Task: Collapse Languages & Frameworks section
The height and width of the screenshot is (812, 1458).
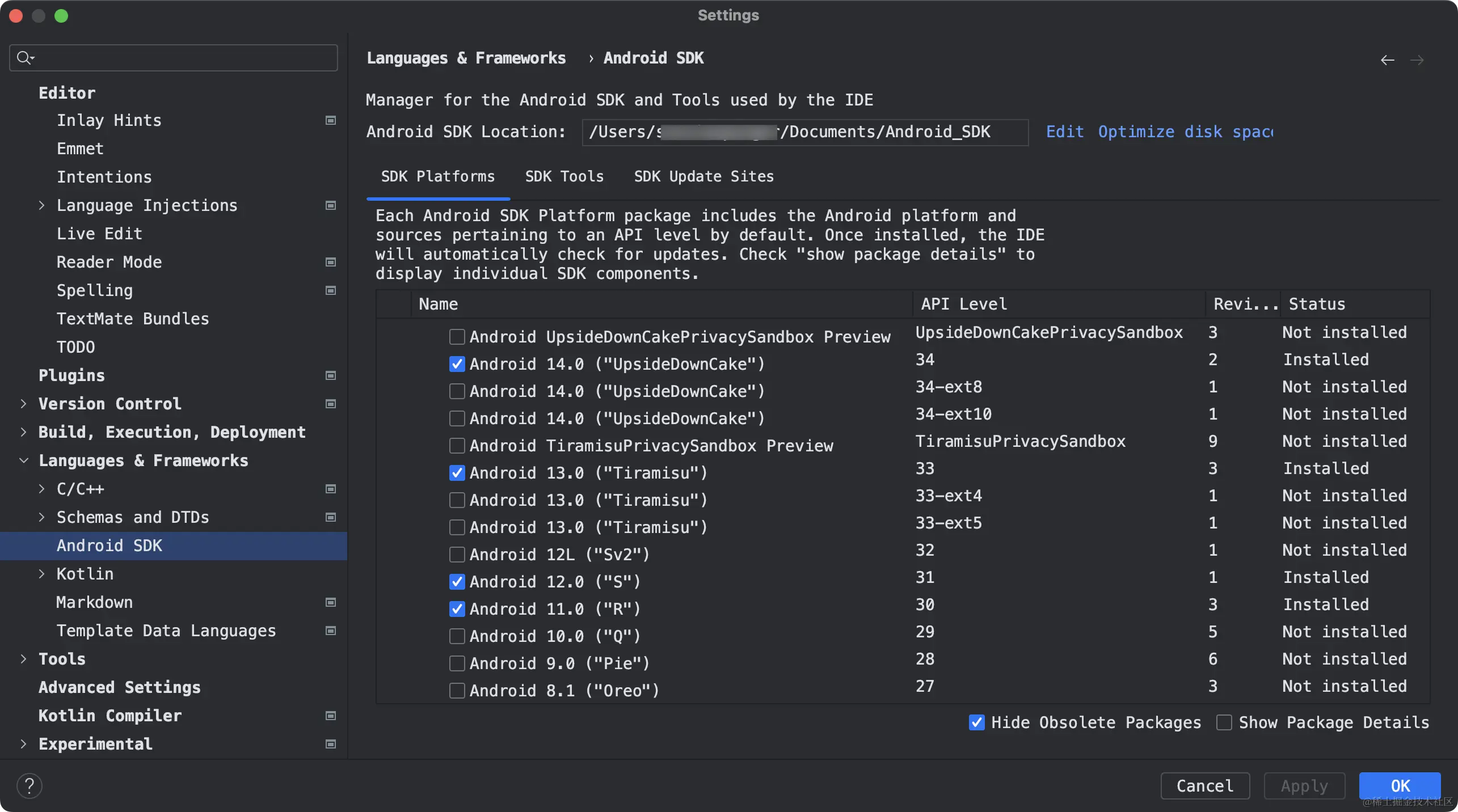Action: click(x=23, y=460)
